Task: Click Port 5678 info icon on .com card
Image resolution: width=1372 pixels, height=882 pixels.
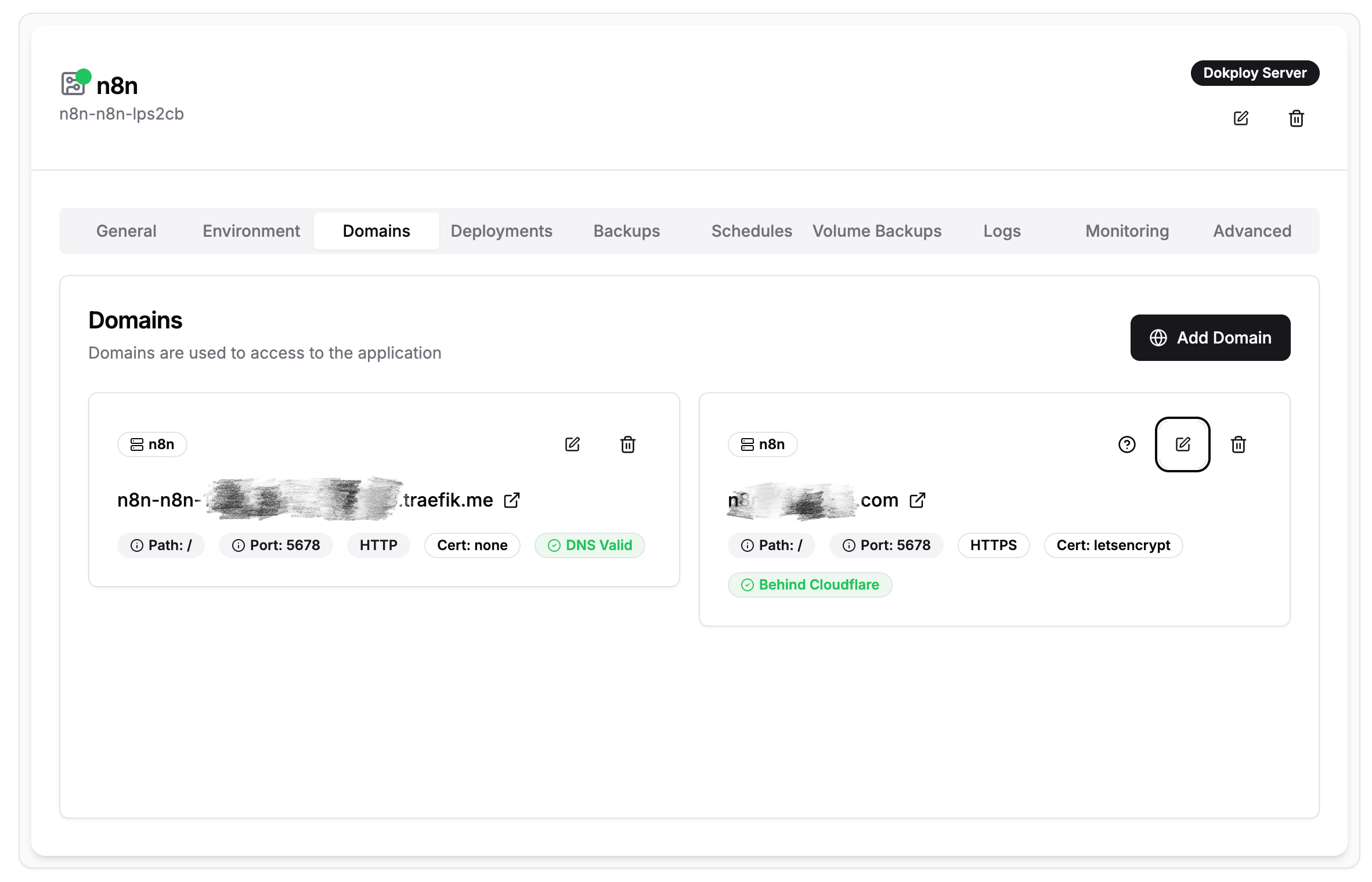Action: pyautogui.click(x=849, y=545)
